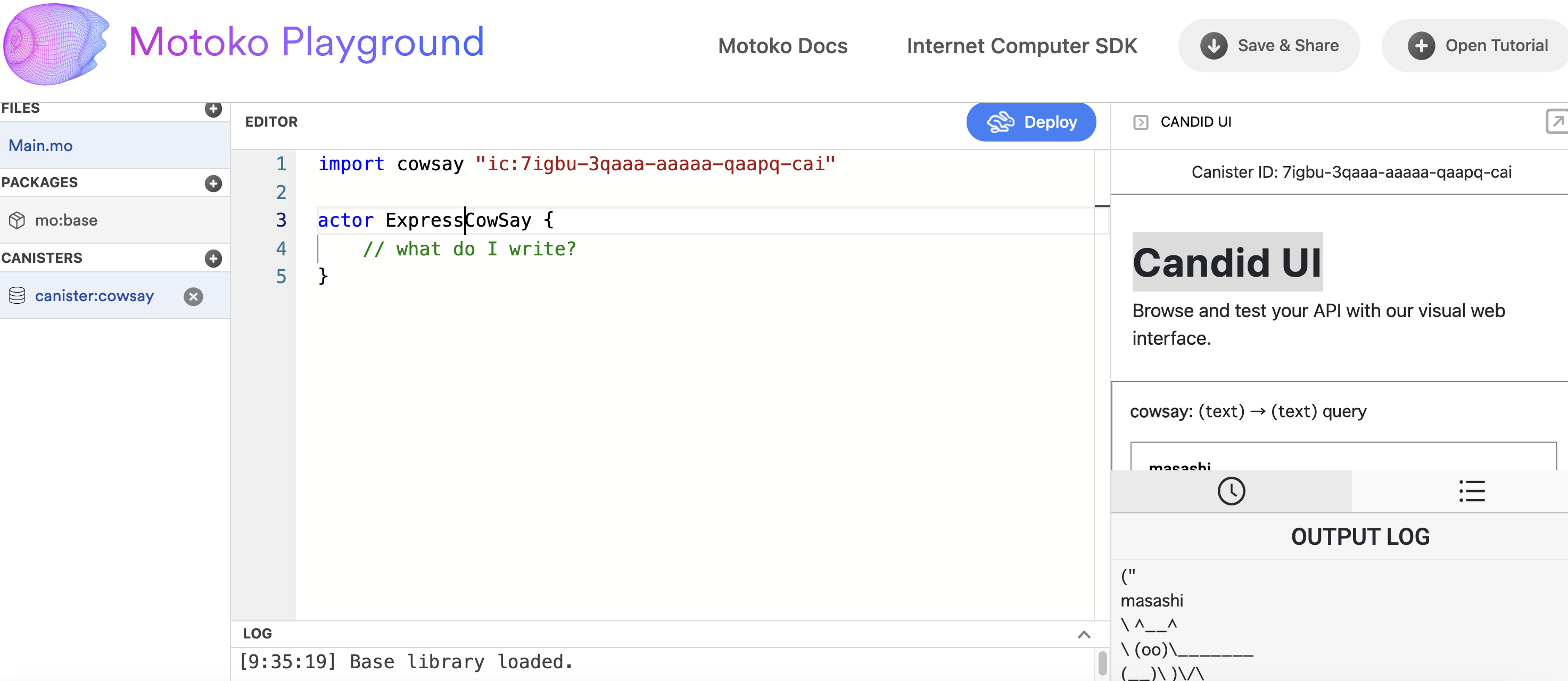Click the Motoko Playground logo image
The image size is (1568, 681).
(56, 44)
